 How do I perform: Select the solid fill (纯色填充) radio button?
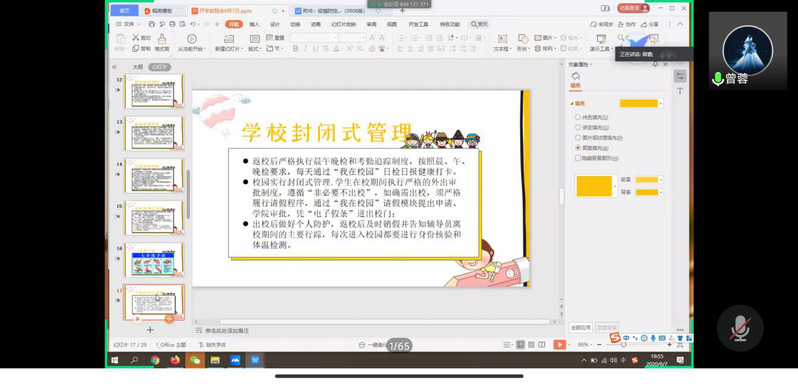pyautogui.click(x=578, y=117)
